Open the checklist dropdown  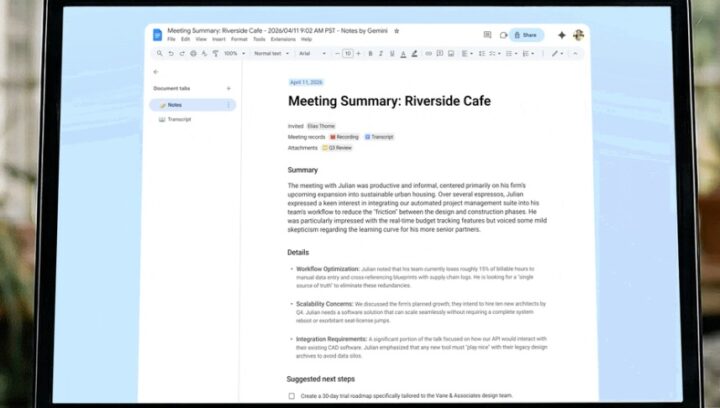click(x=495, y=54)
